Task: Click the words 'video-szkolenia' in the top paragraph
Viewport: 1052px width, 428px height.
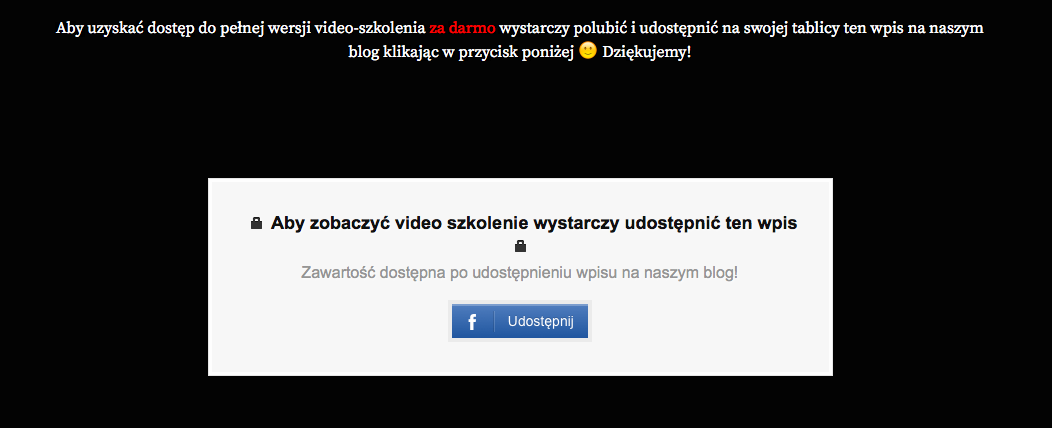Action: [373, 27]
